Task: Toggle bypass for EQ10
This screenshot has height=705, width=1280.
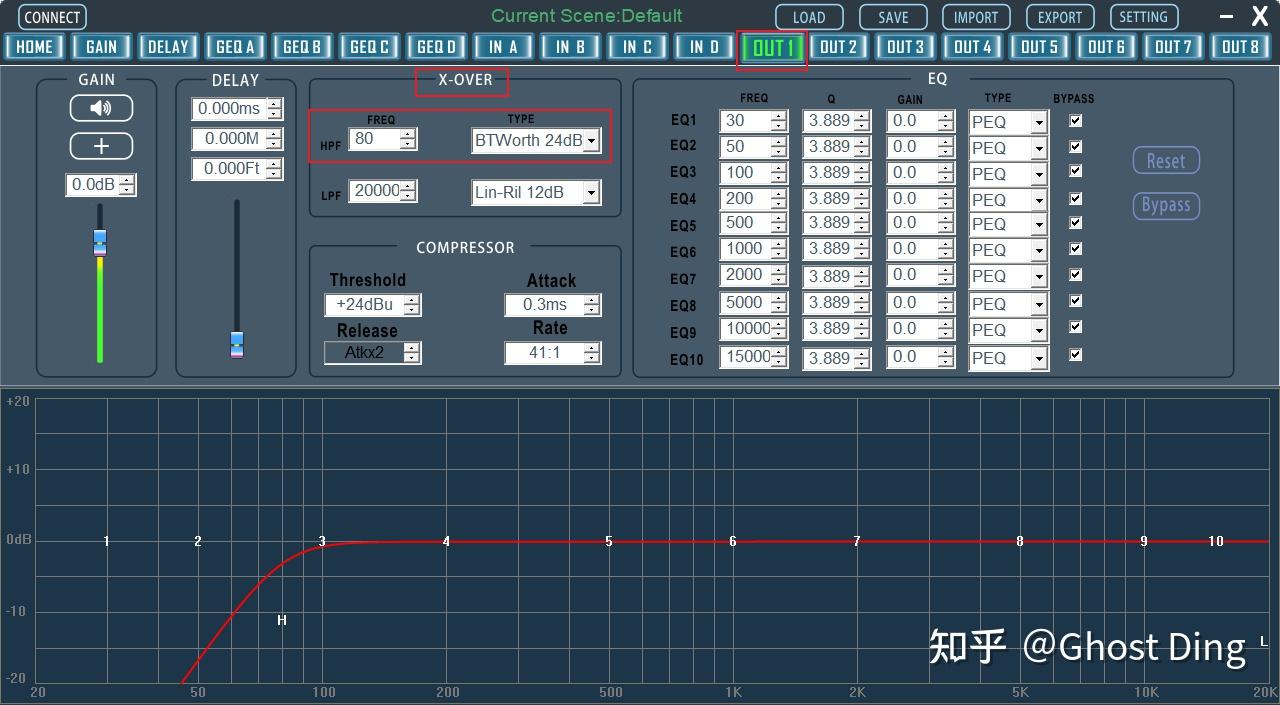Action: (1074, 356)
